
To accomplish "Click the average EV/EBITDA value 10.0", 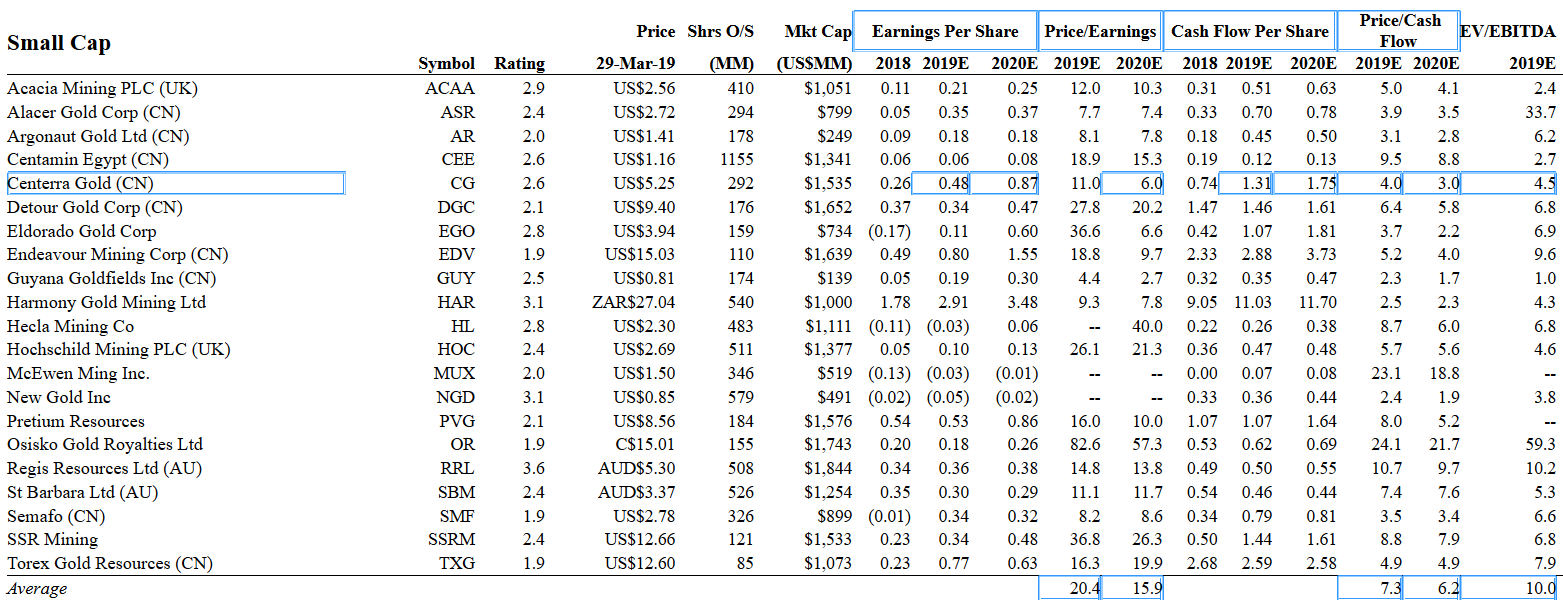I will (x=1539, y=588).
